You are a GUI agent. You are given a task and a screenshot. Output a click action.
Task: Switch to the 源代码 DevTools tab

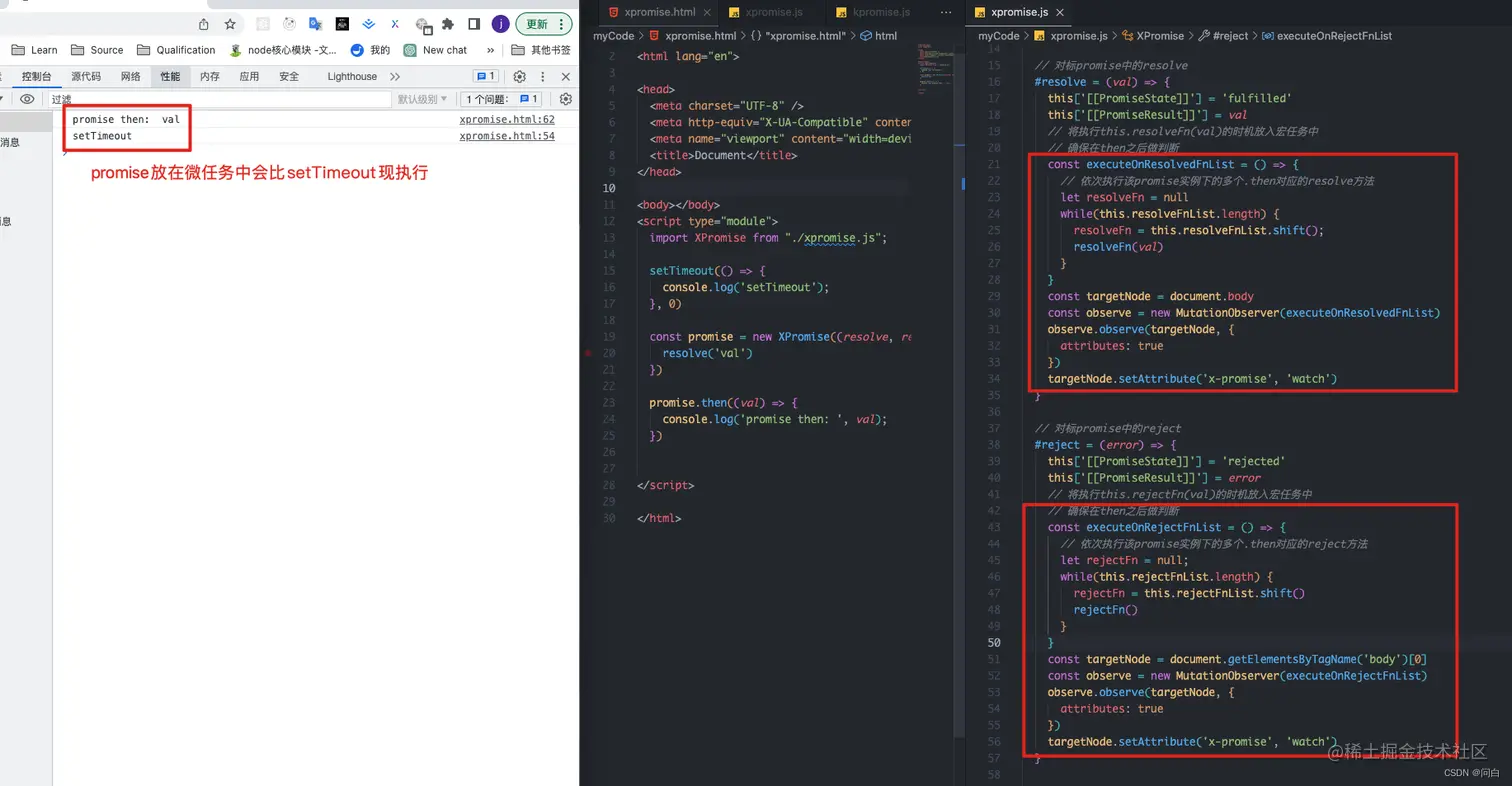click(x=86, y=77)
